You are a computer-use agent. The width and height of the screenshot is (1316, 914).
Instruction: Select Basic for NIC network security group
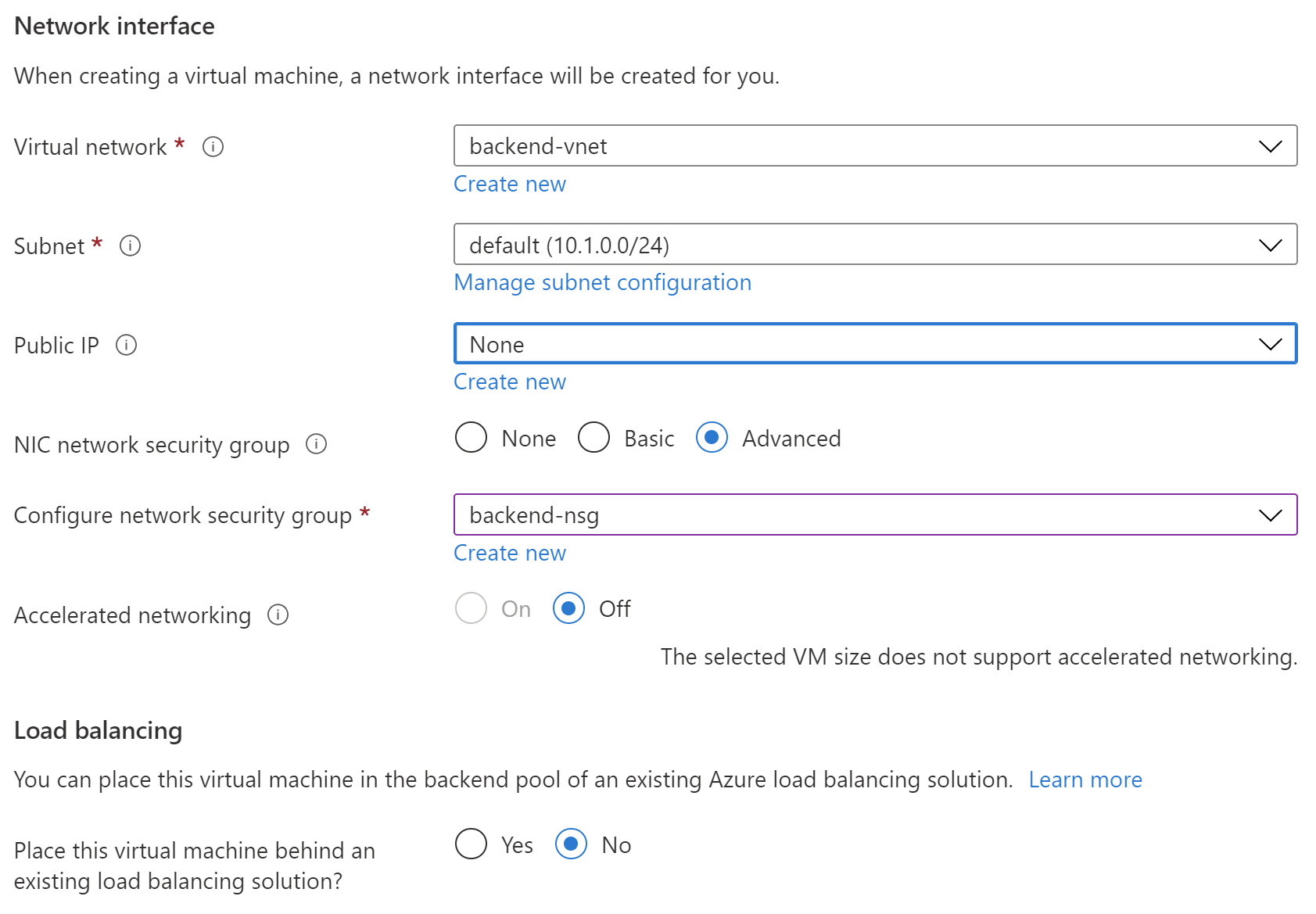tap(593, 438)
